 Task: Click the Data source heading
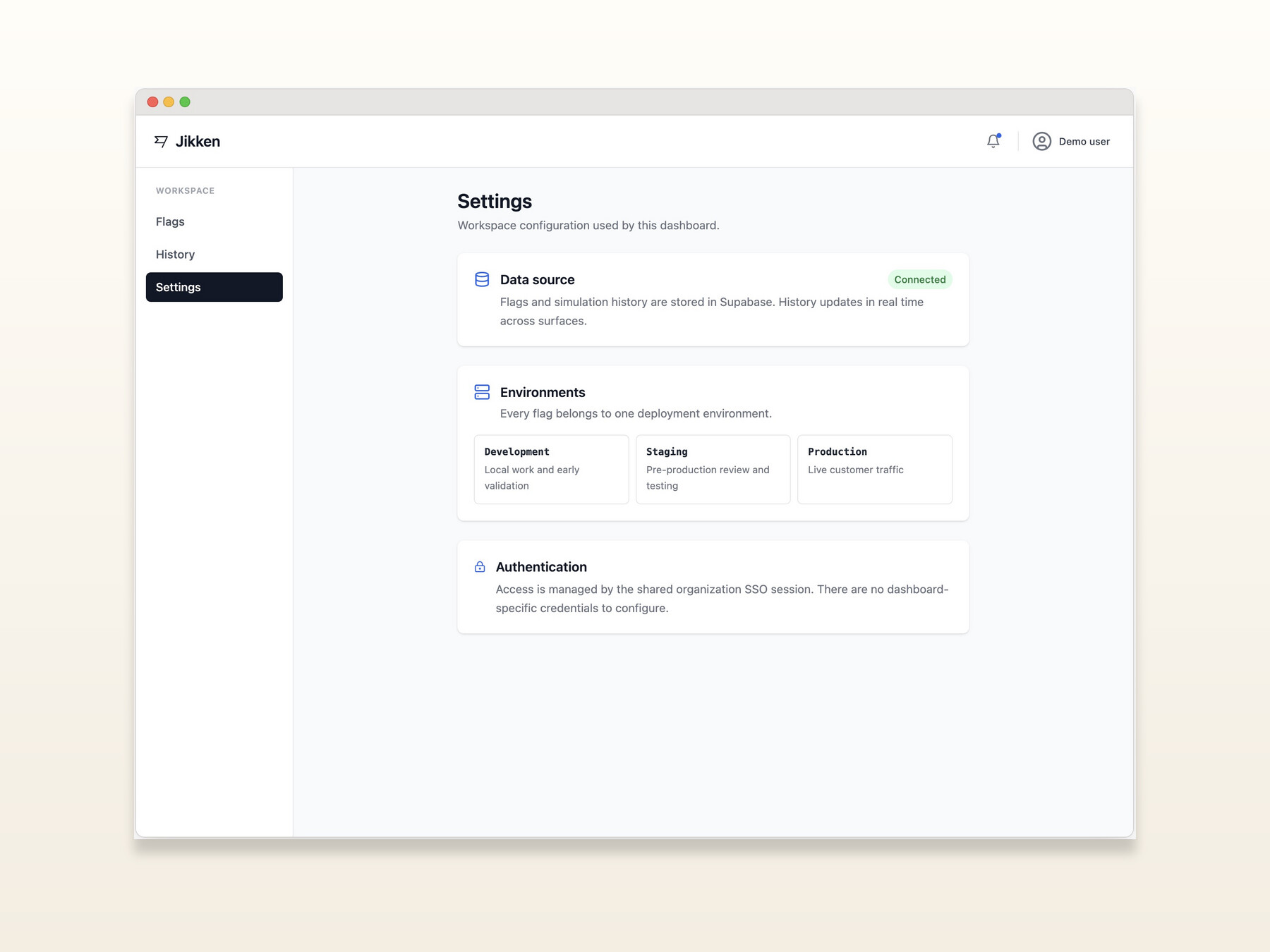pos(537,279)
